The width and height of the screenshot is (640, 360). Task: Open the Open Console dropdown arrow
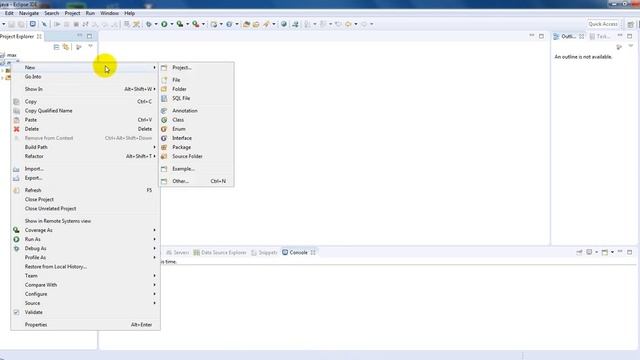point(612,252)
